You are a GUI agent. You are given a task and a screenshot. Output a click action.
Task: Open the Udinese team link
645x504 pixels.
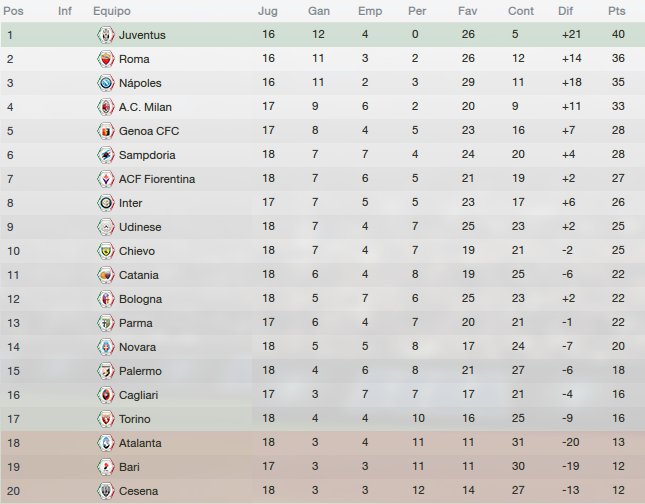coord(140,227)
